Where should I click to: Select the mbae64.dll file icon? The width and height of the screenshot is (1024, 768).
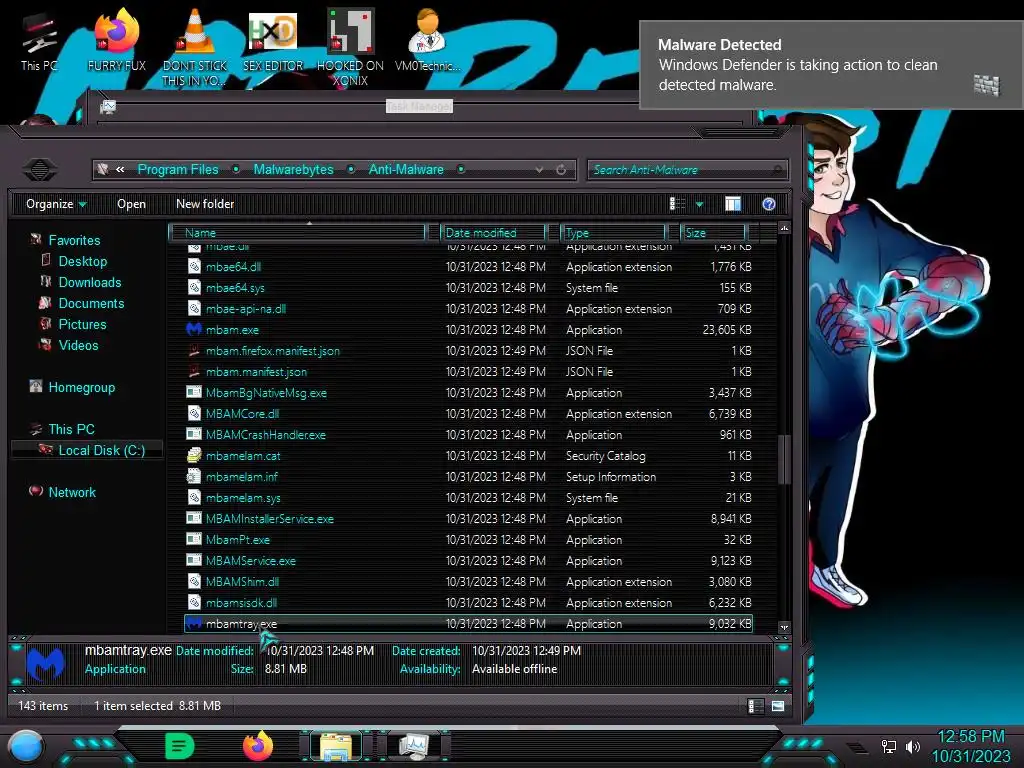(x=194, y=266)
